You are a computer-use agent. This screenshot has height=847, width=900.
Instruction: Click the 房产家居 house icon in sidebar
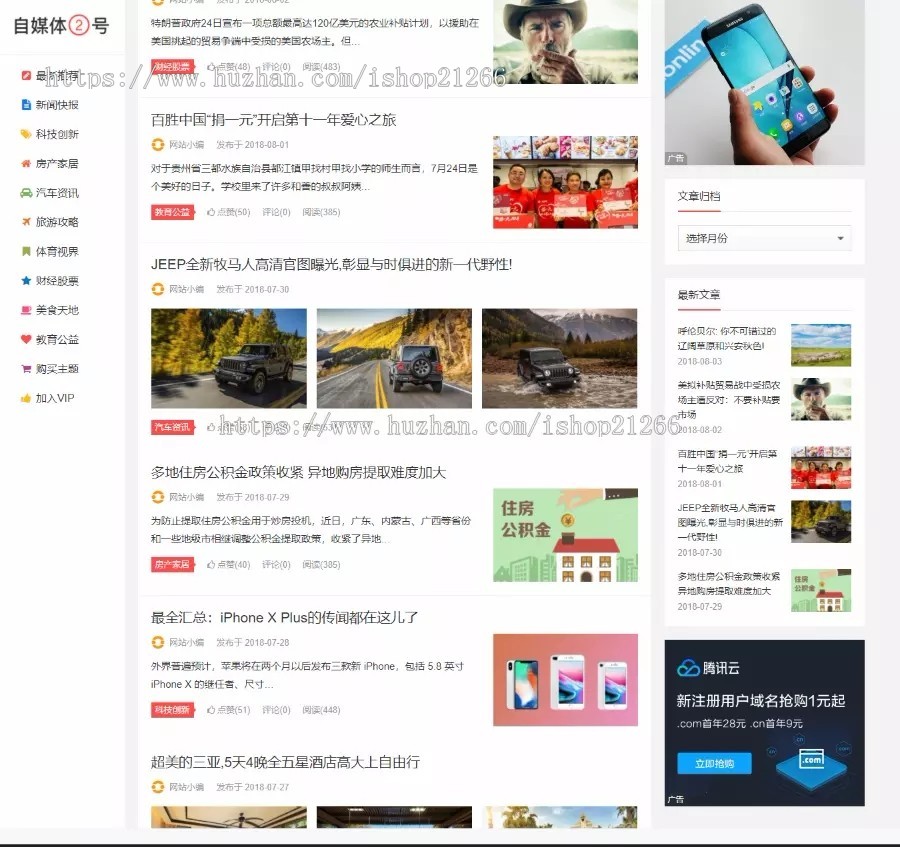tap(28, 163)
